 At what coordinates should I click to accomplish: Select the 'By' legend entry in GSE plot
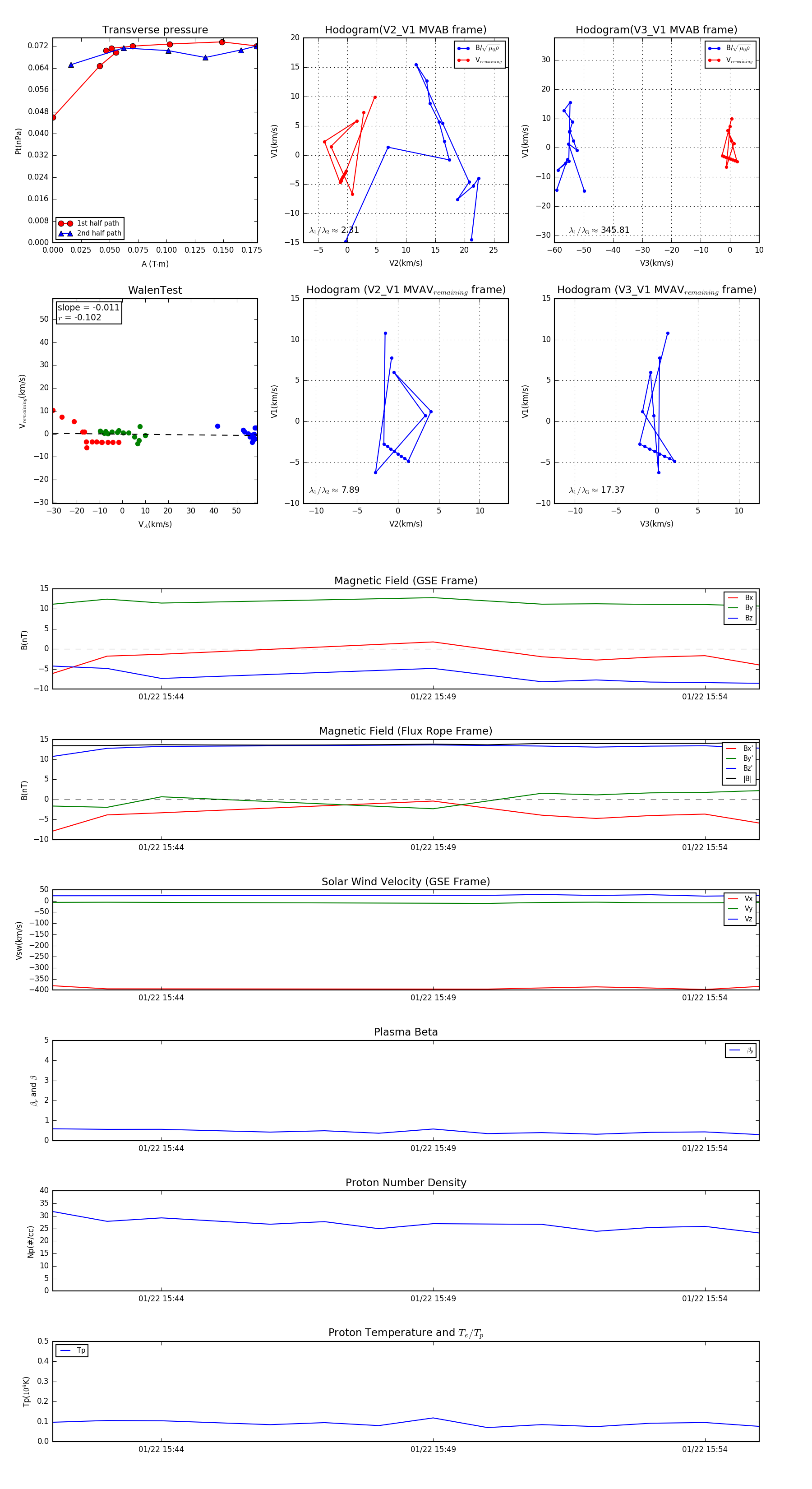click(740, 608)
